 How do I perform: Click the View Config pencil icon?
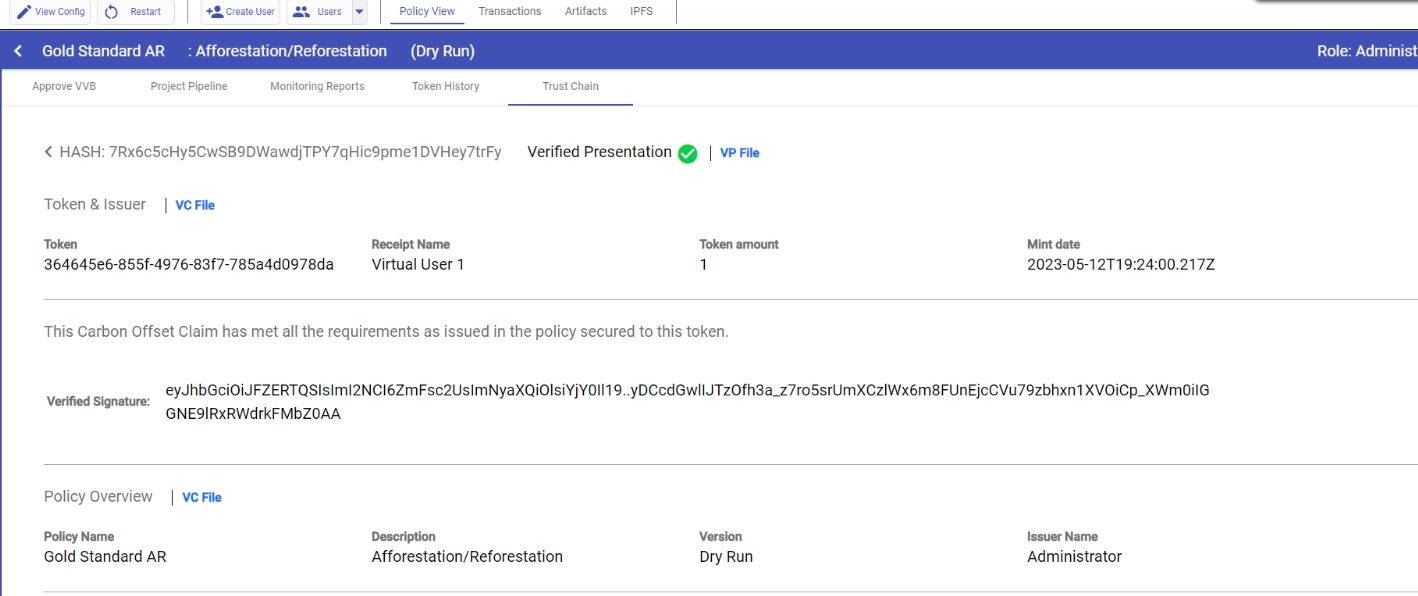[x=24, y=12]
